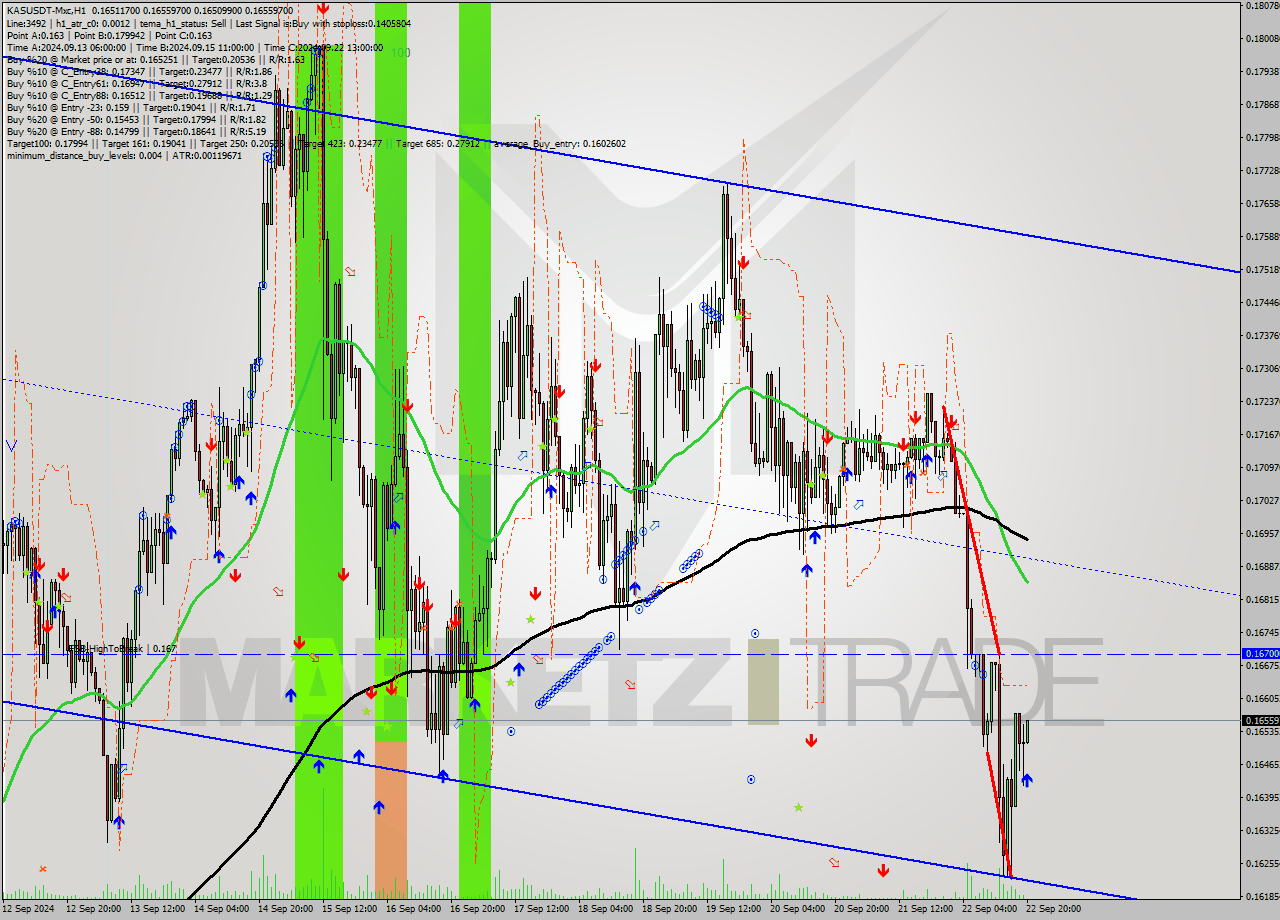
Task: Click the '20 Sep 20:00' time axis label
Action: coord(861,909)
